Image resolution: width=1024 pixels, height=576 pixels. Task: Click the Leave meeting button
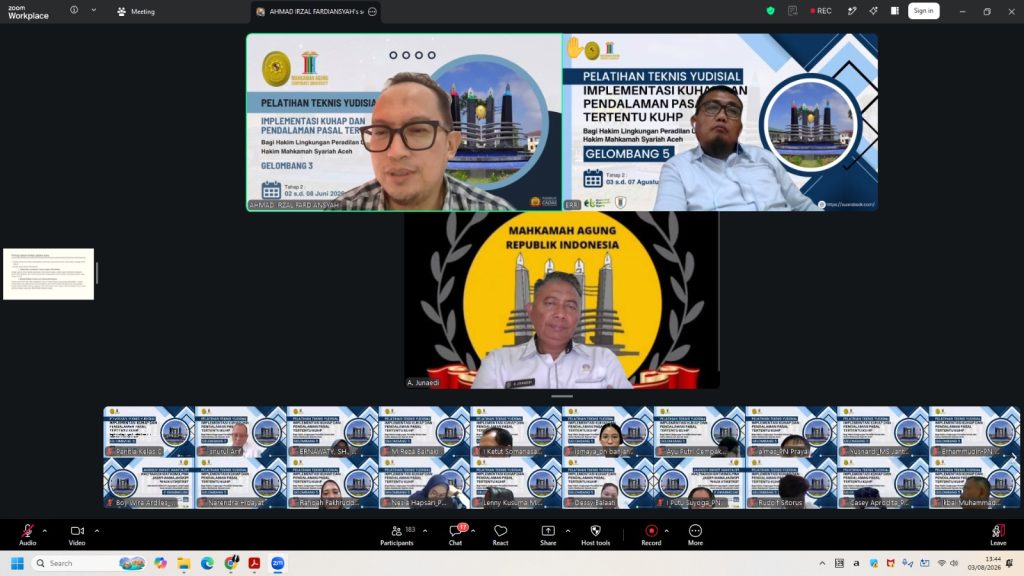pyautogui.click(x=998, y=534)
